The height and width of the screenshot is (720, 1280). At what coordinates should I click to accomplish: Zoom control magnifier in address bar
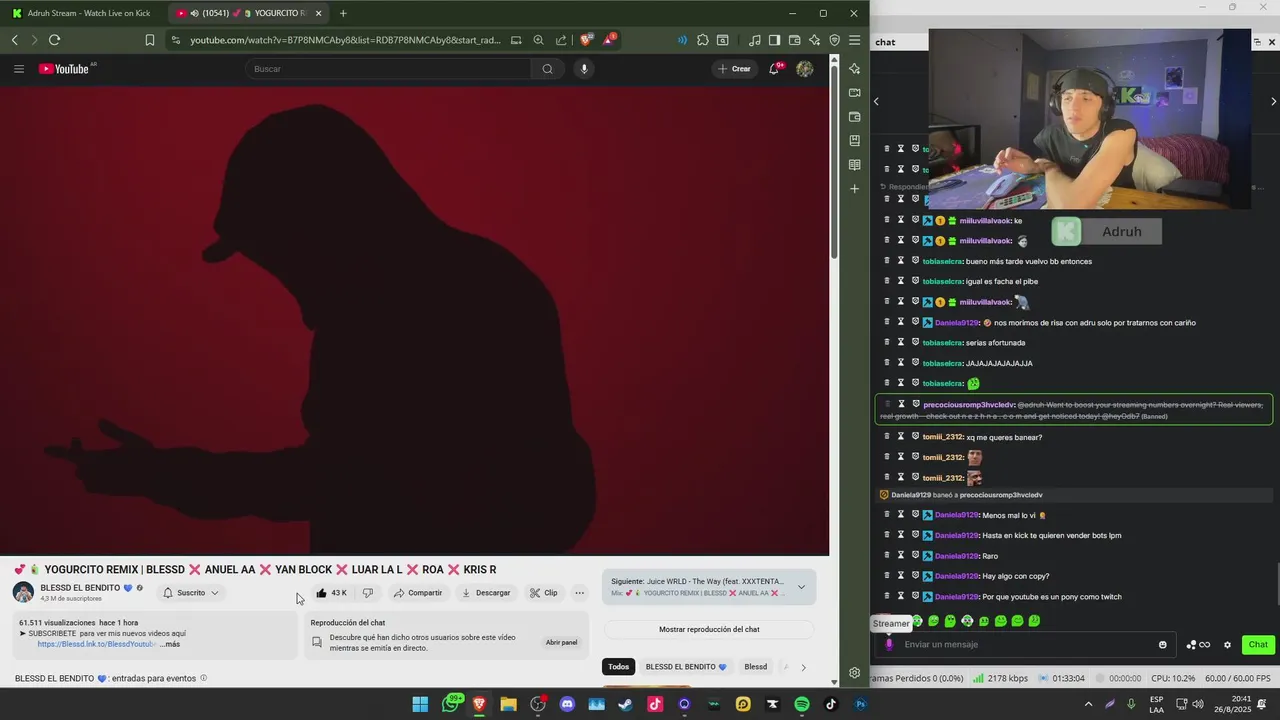tap(538, 40)
